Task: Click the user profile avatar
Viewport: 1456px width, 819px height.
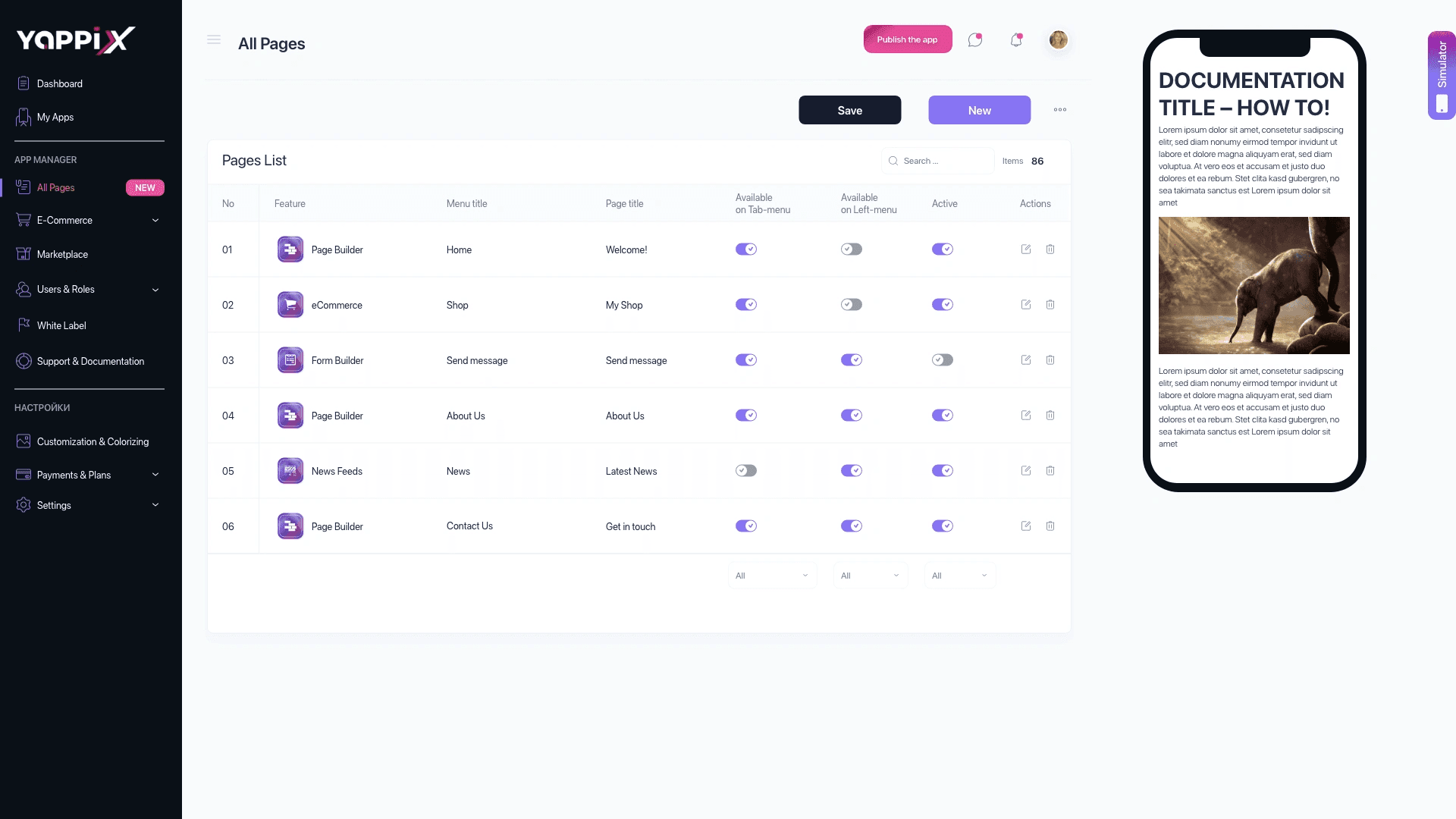Action: 1059,40
